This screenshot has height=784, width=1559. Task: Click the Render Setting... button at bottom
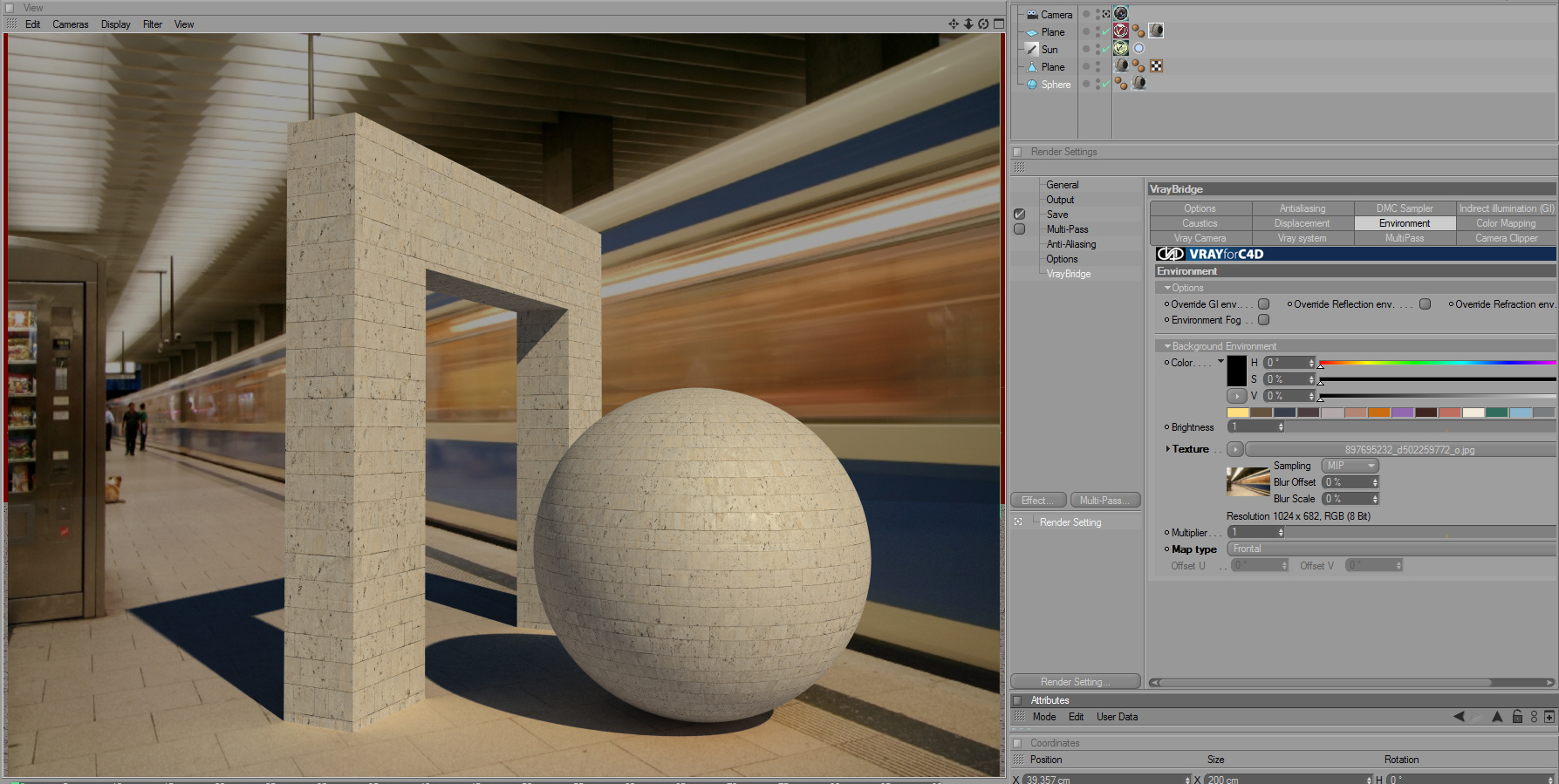pyautogui.click(x=1076, y=682)
